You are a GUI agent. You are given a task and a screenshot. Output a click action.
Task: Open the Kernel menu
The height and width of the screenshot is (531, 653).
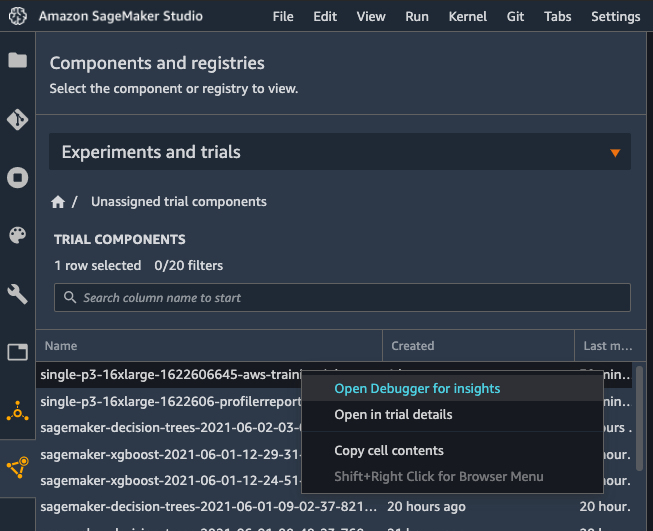(468, 17)
